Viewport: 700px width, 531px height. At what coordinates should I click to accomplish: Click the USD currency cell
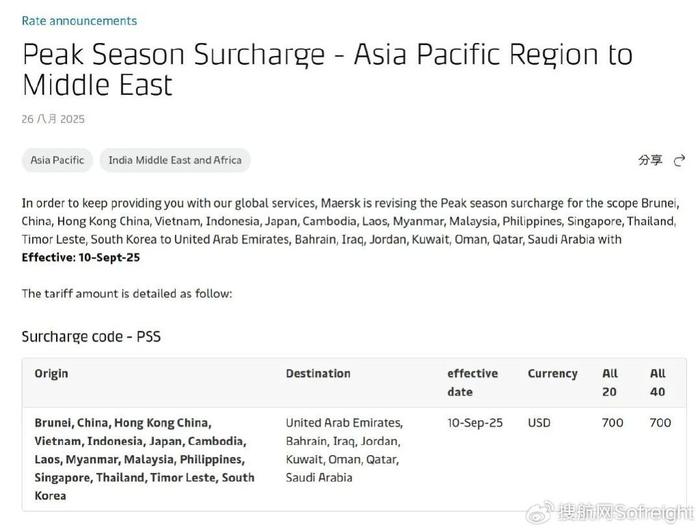click(539, 423)
